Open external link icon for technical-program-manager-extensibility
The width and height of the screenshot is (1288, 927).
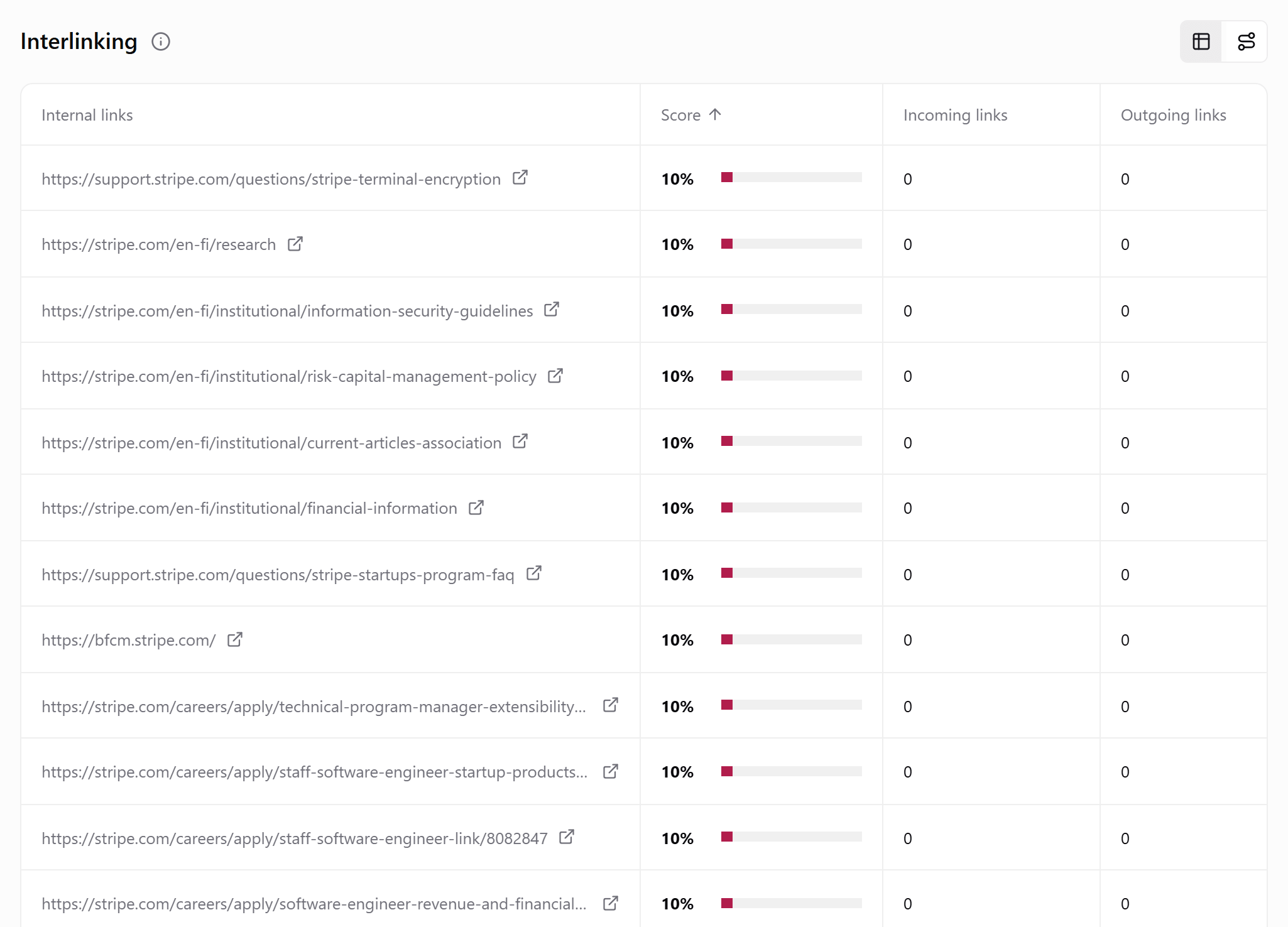click(x=611, y=705)
